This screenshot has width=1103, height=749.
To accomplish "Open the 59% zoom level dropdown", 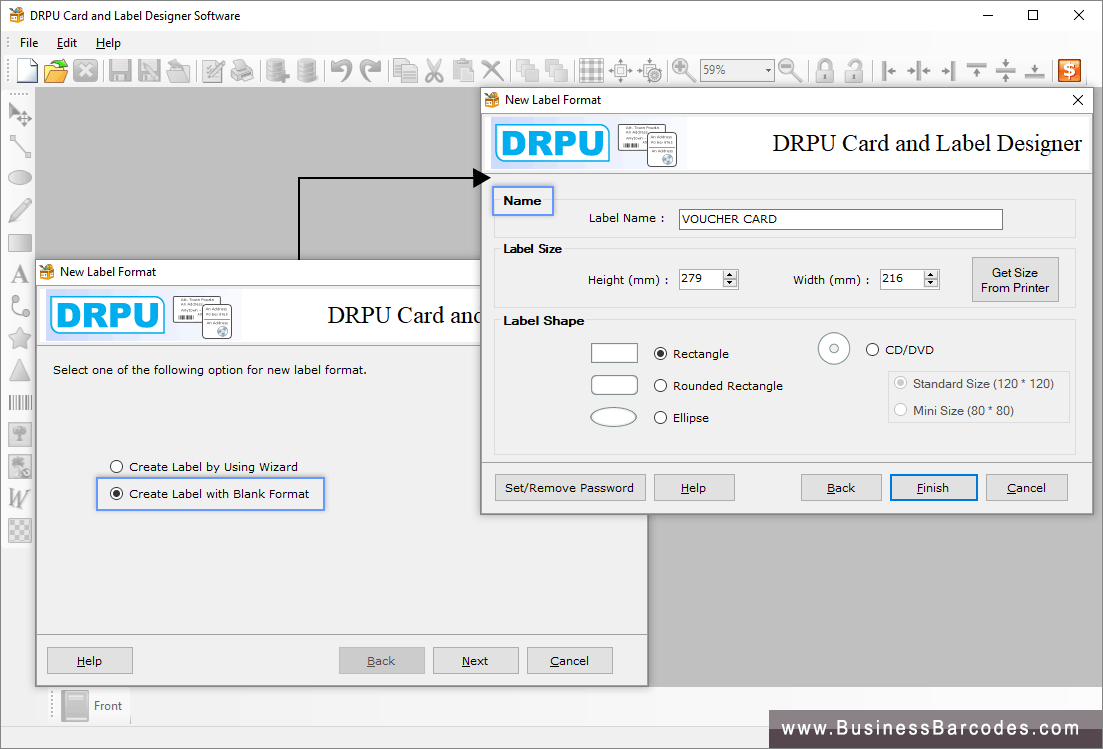I will 767,70.
